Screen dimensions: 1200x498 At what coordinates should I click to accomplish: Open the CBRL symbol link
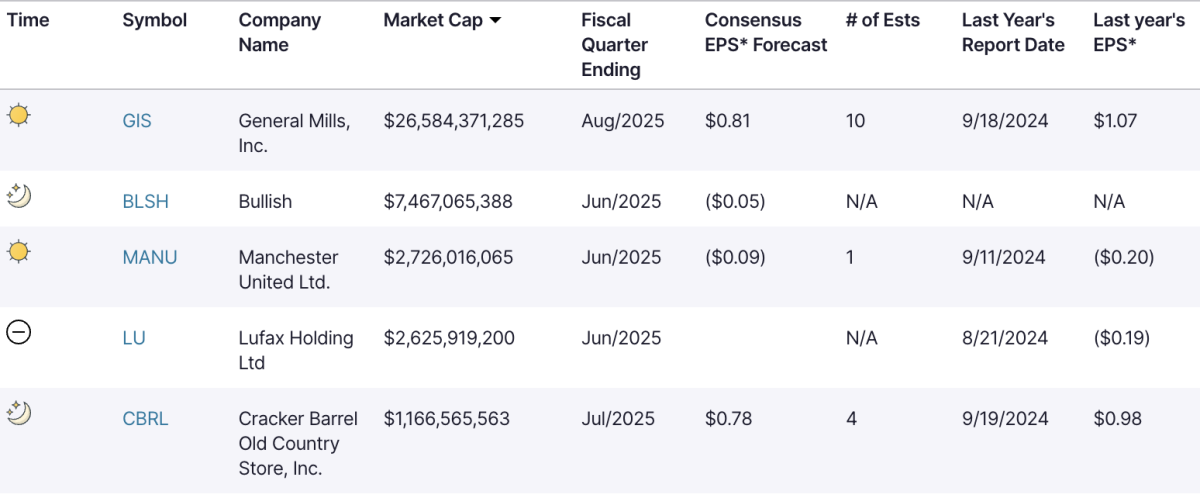tap(145, 419)
